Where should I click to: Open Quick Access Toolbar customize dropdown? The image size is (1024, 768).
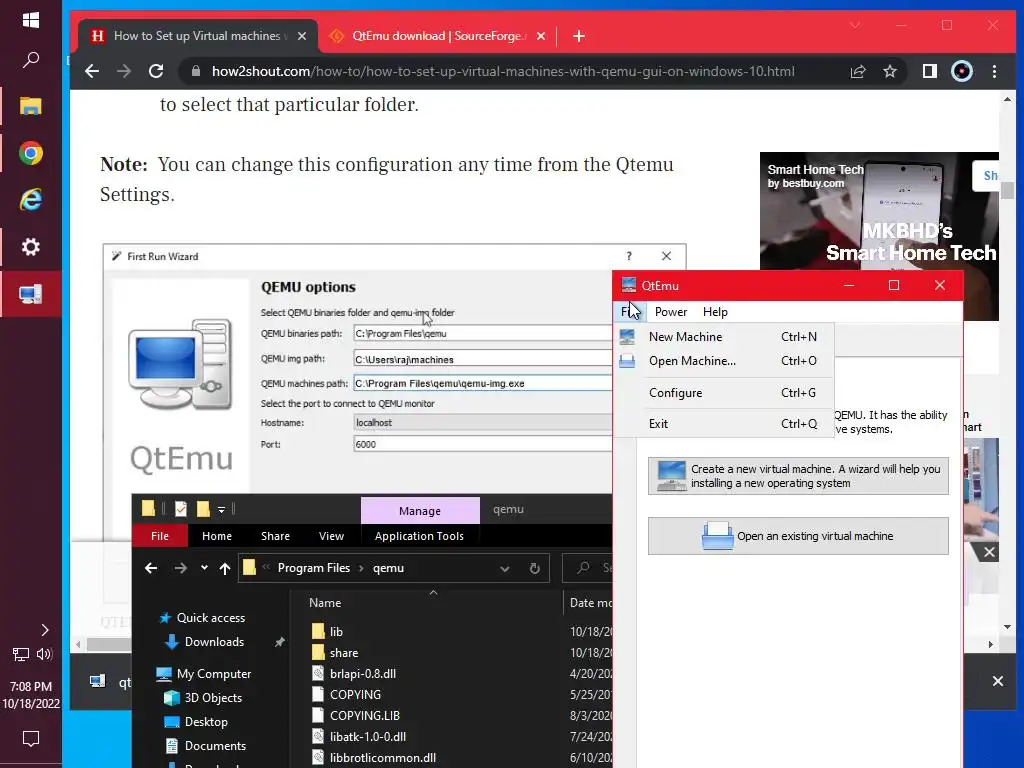(221, 509)
